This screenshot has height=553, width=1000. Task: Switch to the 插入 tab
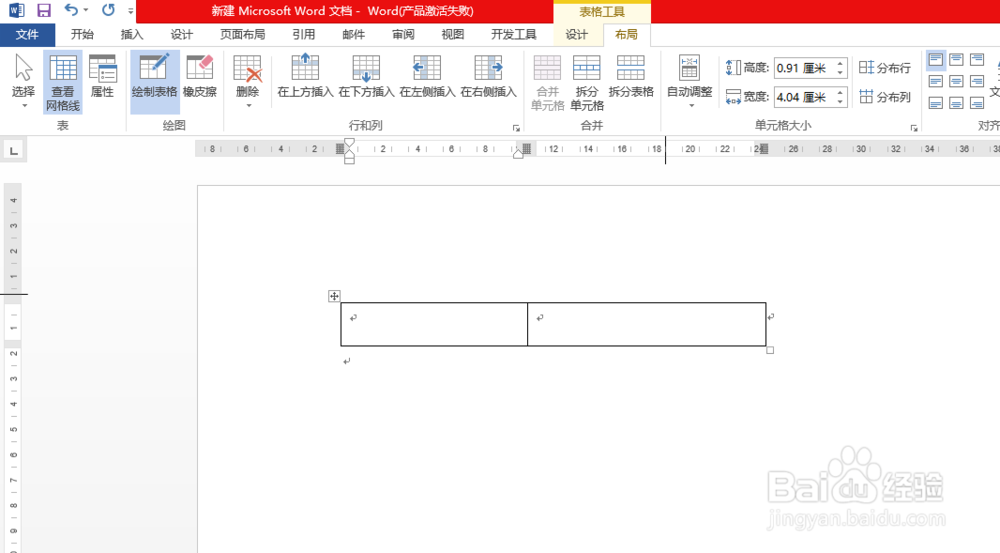132,34
